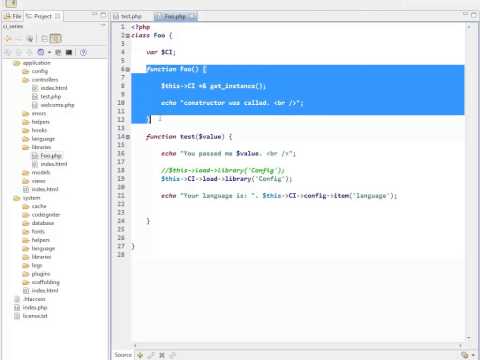Select the Source tab below the editor
Image resolution: width=480 pixels, height=360 pixels.
(x=123, y=355)
